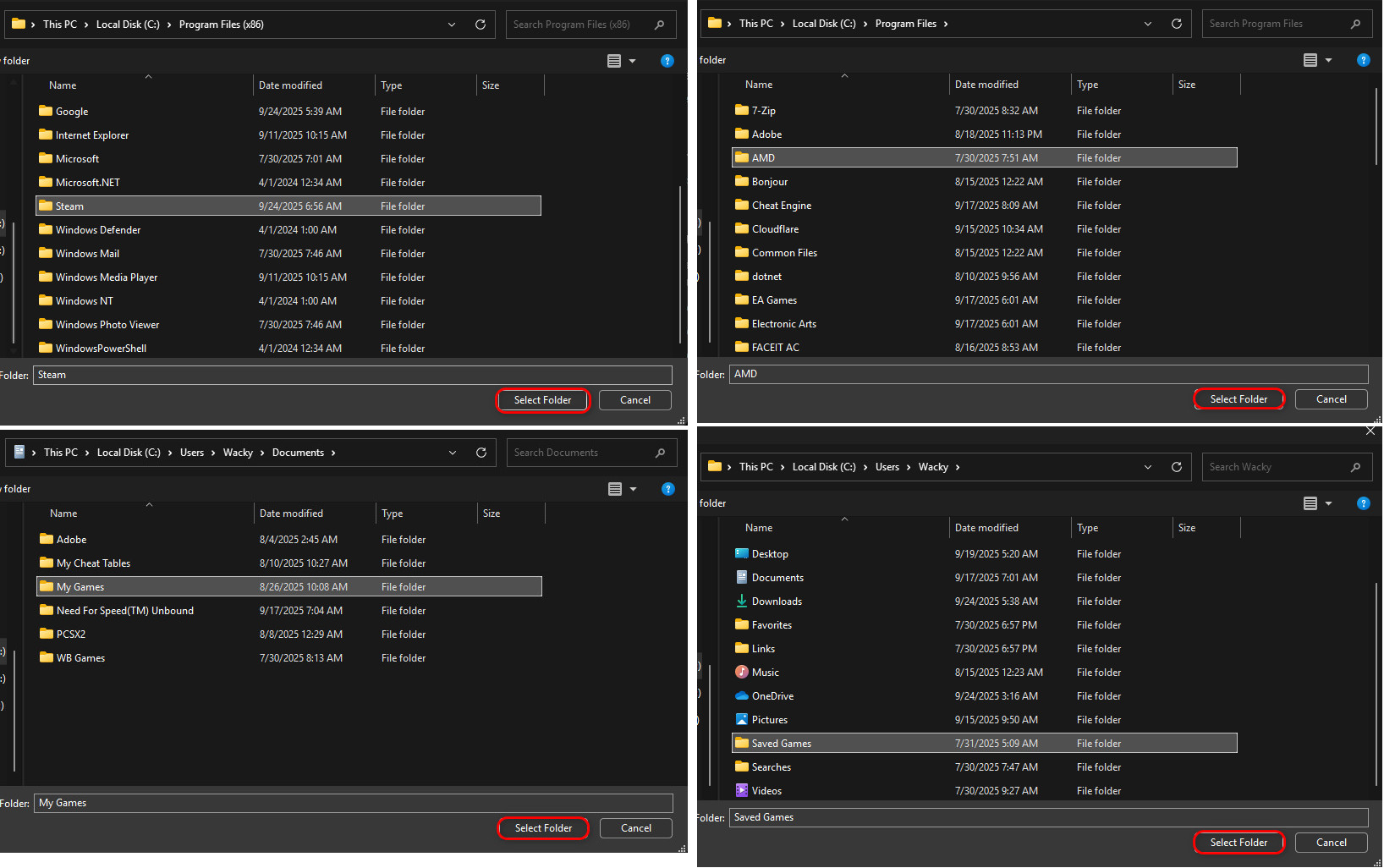Select the Pictures folder icon
1384x868 pixels.
(x=741, y=720)
